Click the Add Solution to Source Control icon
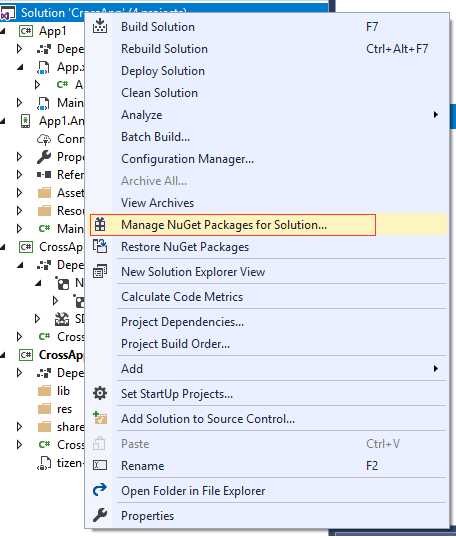 tap(100, 418)
